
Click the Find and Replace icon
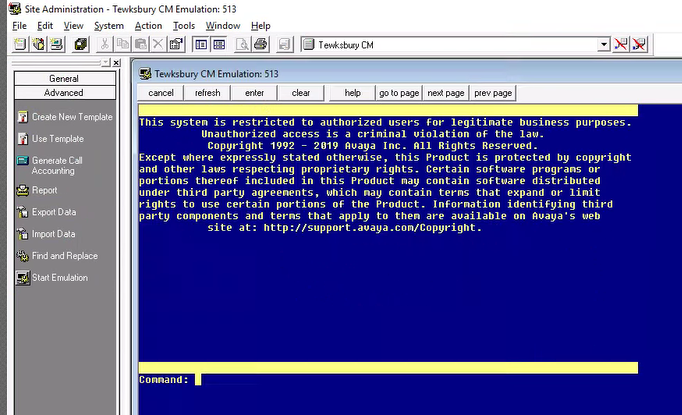click(22, 256)
